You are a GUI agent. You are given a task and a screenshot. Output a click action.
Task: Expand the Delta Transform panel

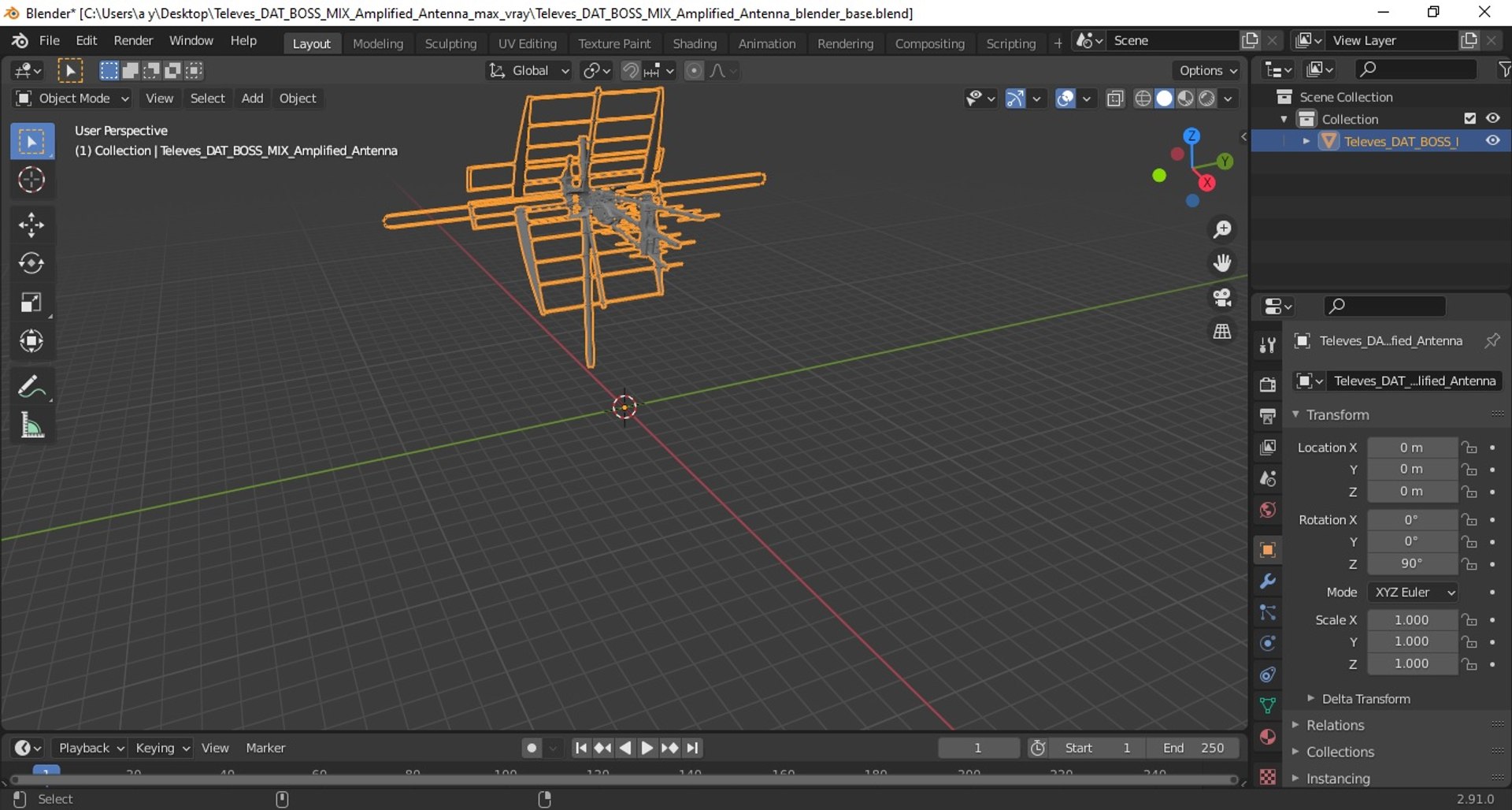[x=1366, y=699]
